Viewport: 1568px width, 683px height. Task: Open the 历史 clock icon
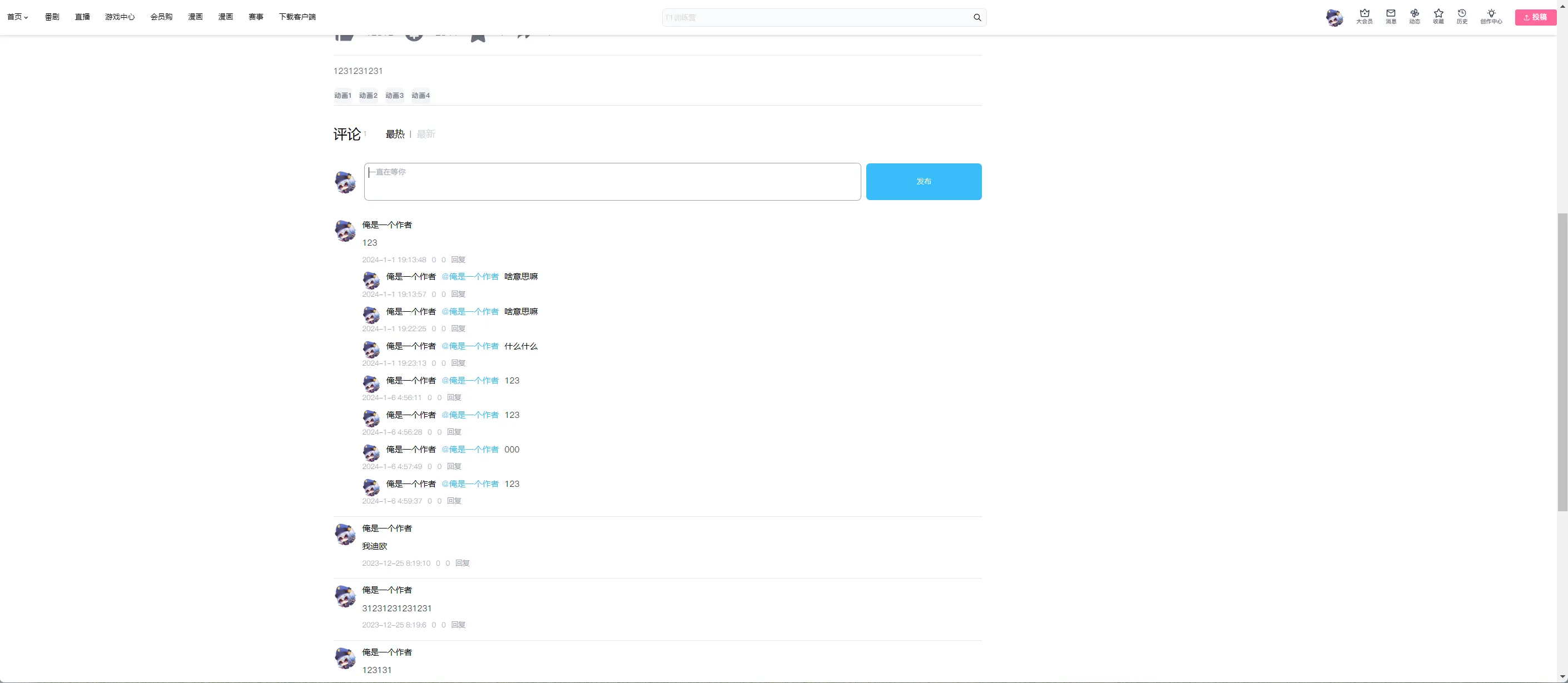(x=1462, y=17)
